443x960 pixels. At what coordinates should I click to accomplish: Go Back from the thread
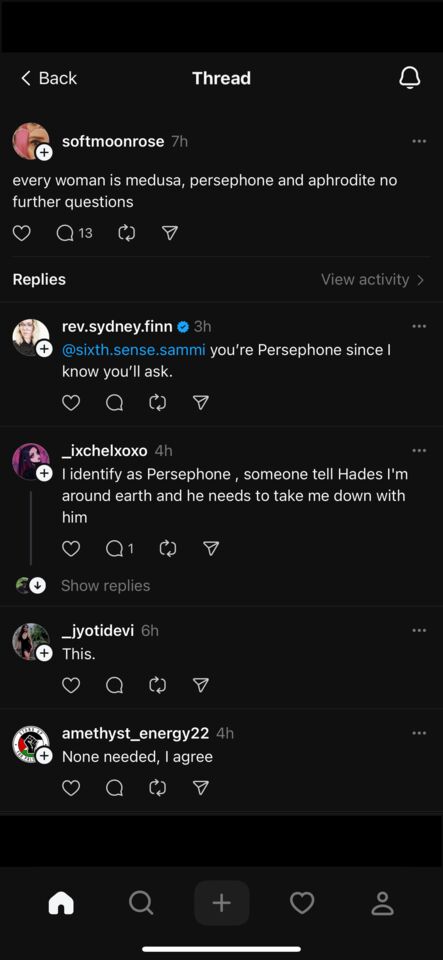coord(49,78)
